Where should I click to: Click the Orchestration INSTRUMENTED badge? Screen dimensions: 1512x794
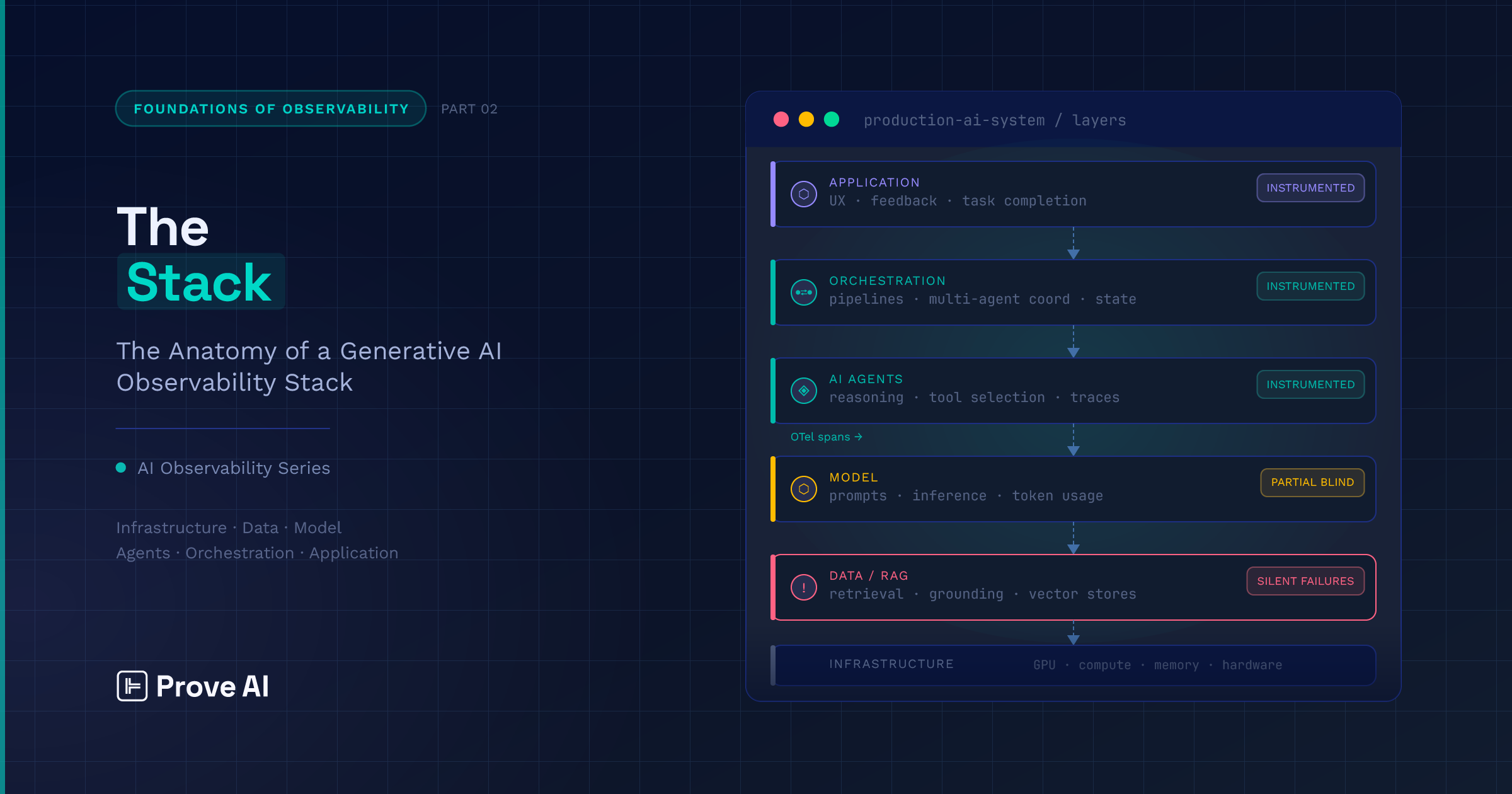[1310, 286]
